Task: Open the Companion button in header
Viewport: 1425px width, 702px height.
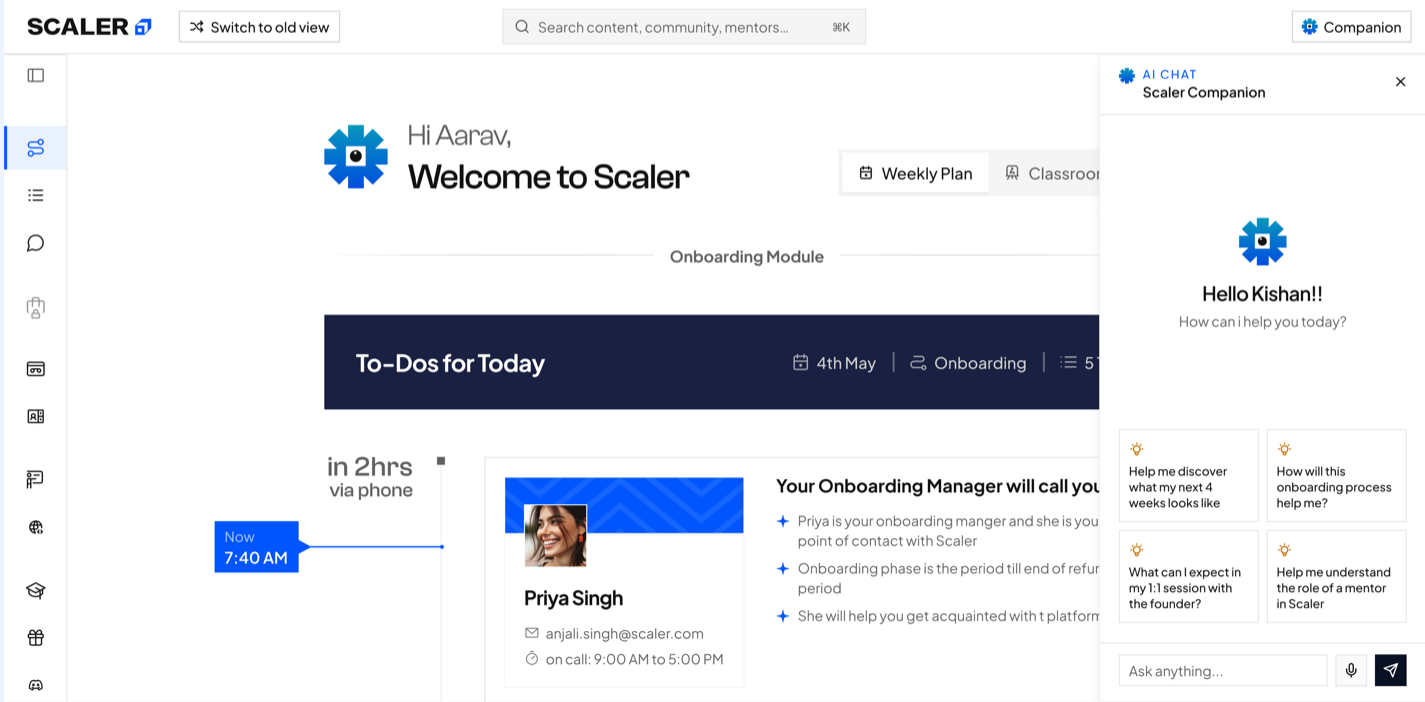Action: (1351, 27)
